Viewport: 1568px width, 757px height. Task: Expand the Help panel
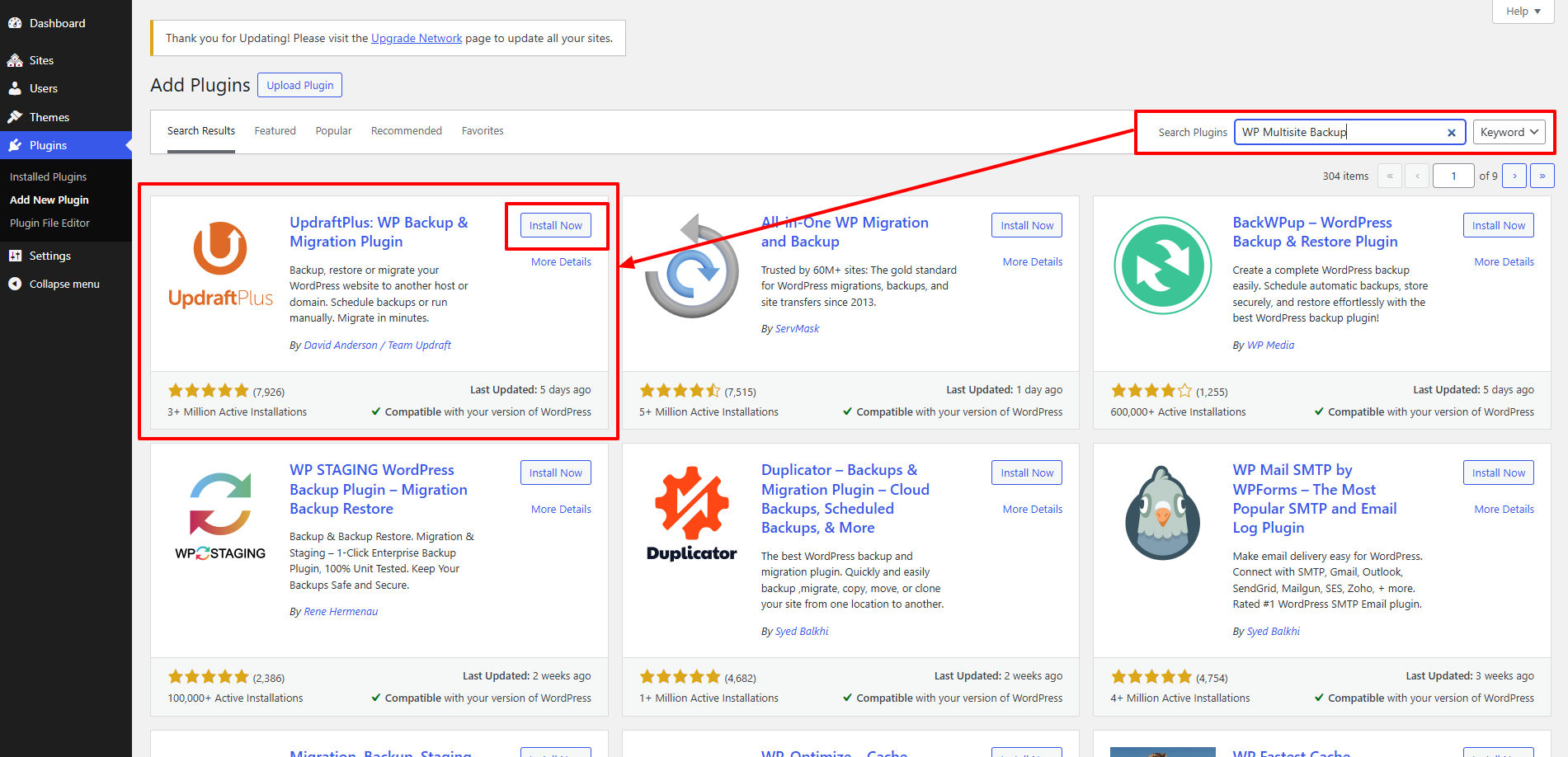click(x=1523, y=12)
